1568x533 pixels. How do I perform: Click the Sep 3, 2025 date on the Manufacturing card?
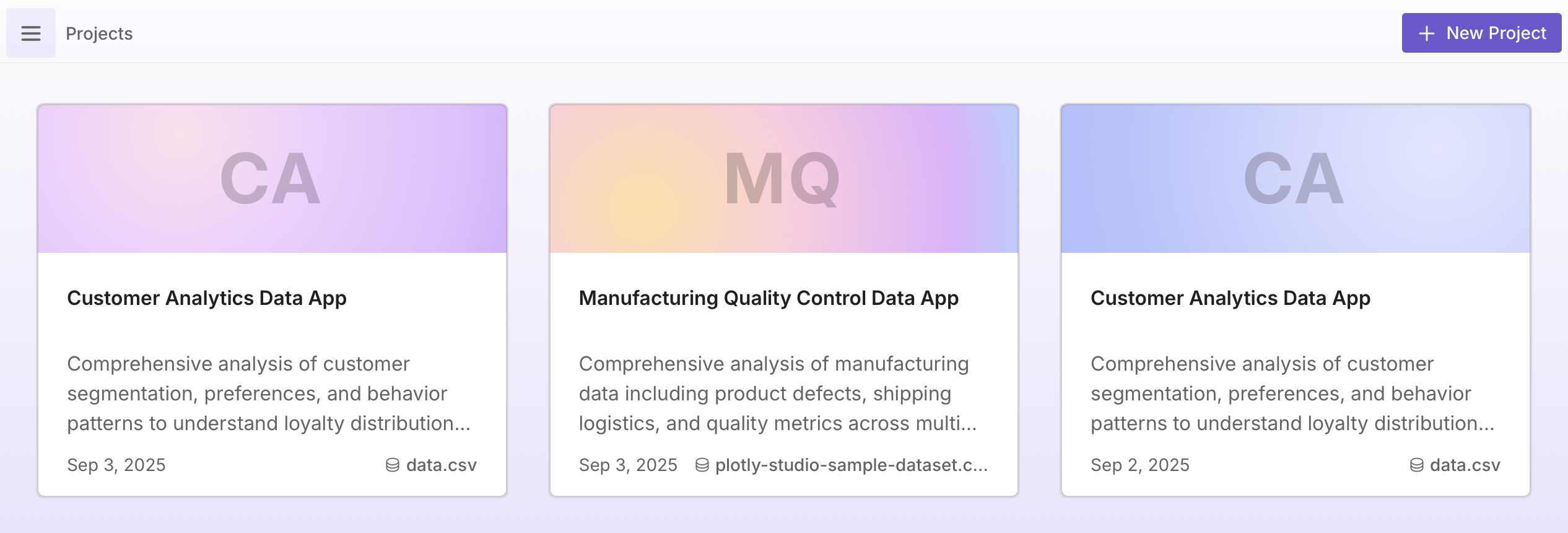(x=628, y=465)
